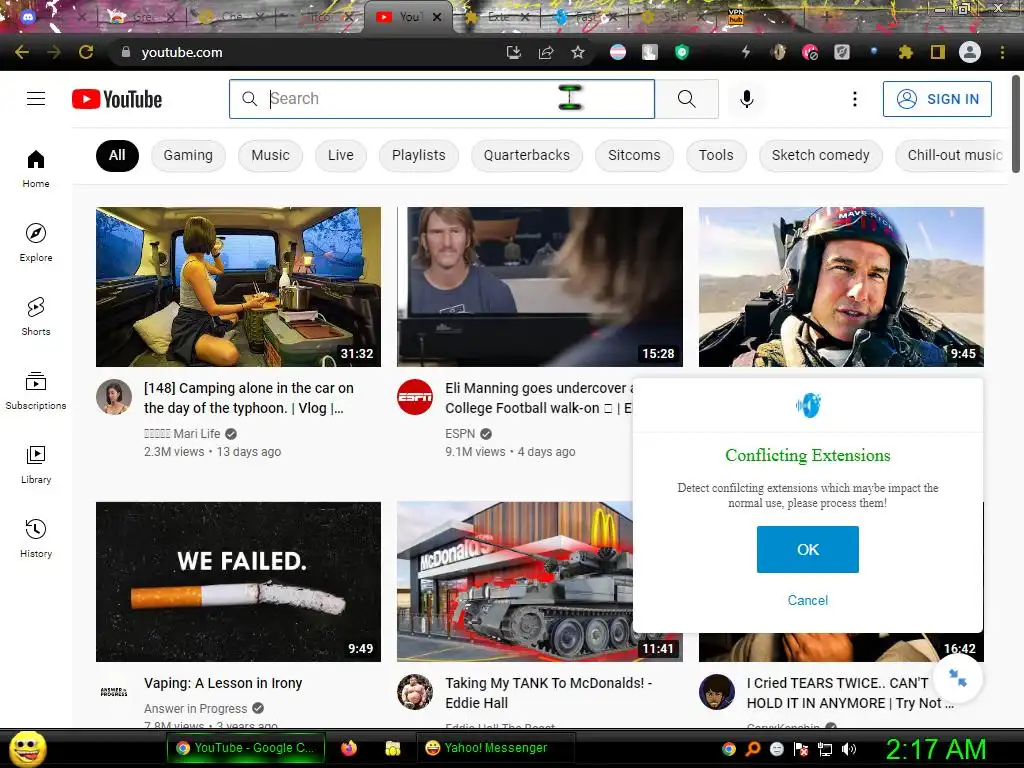The height and width of the screenshot is (768, 1024).
Task: Bookmark the page with the star icon
Action: coord(578,52)
